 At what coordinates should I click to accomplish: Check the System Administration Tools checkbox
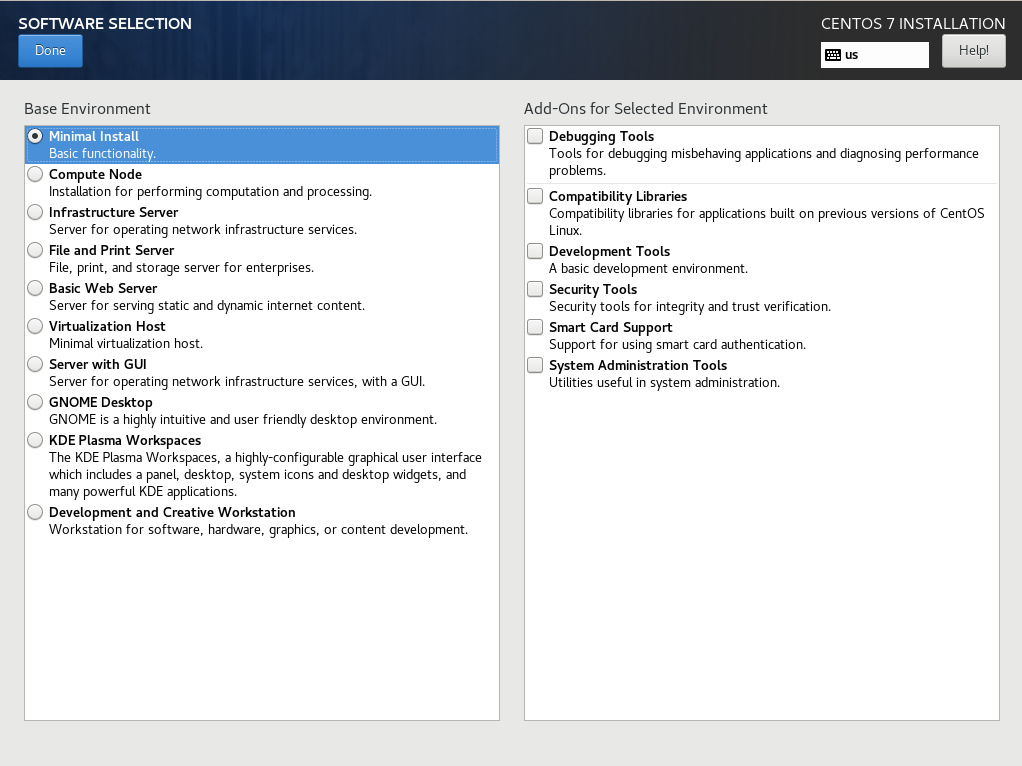point(535,365)
